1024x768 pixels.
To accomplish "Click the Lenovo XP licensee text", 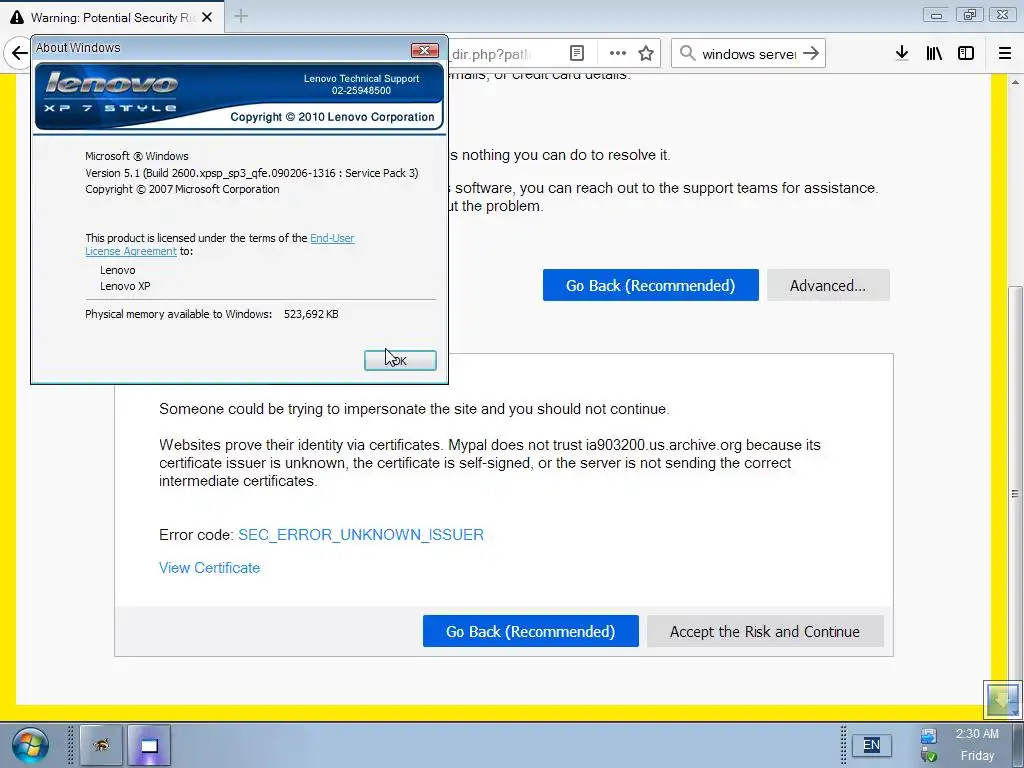I will point(125,286).
